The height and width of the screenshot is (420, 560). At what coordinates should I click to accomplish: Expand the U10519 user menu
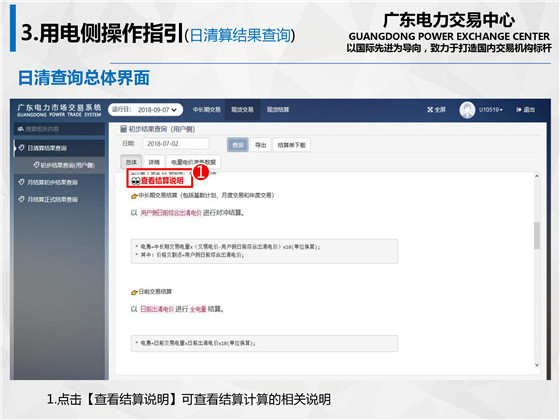(x=491, y=110)
